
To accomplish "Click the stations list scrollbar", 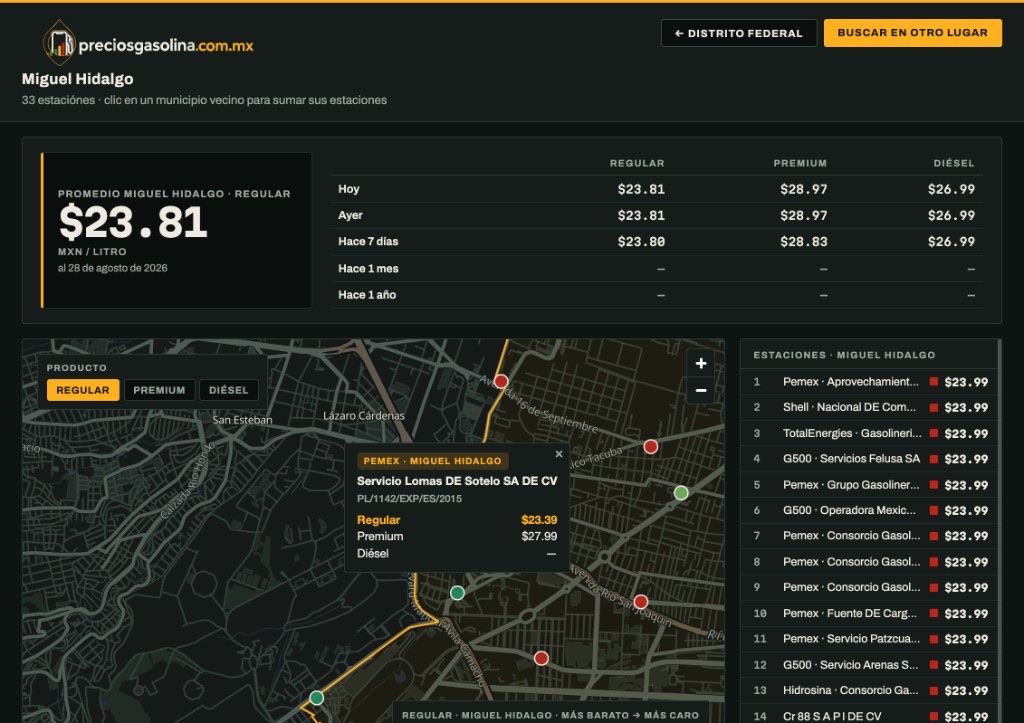I will pos(999,530).
